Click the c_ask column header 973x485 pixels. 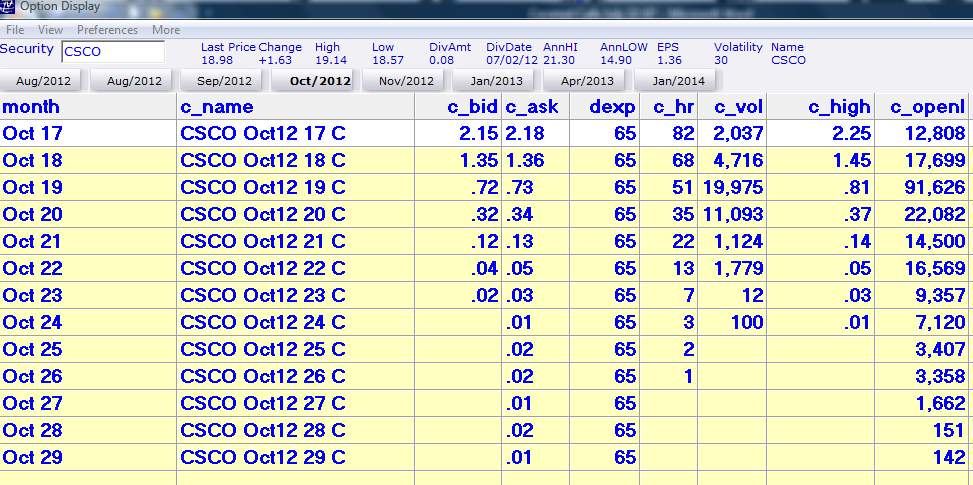(x=536, y=107)
